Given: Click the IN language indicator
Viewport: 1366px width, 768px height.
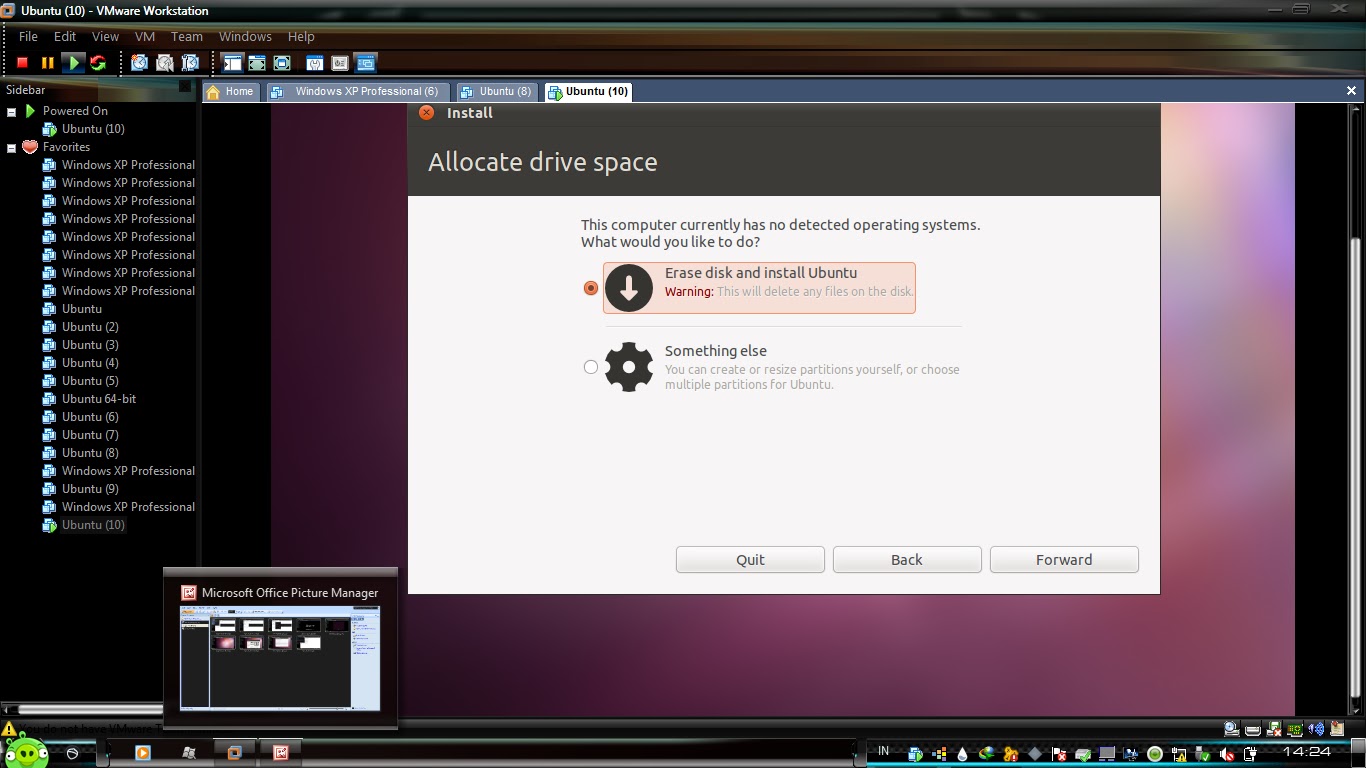Looking at the screenshot, I should click(883, 751).
